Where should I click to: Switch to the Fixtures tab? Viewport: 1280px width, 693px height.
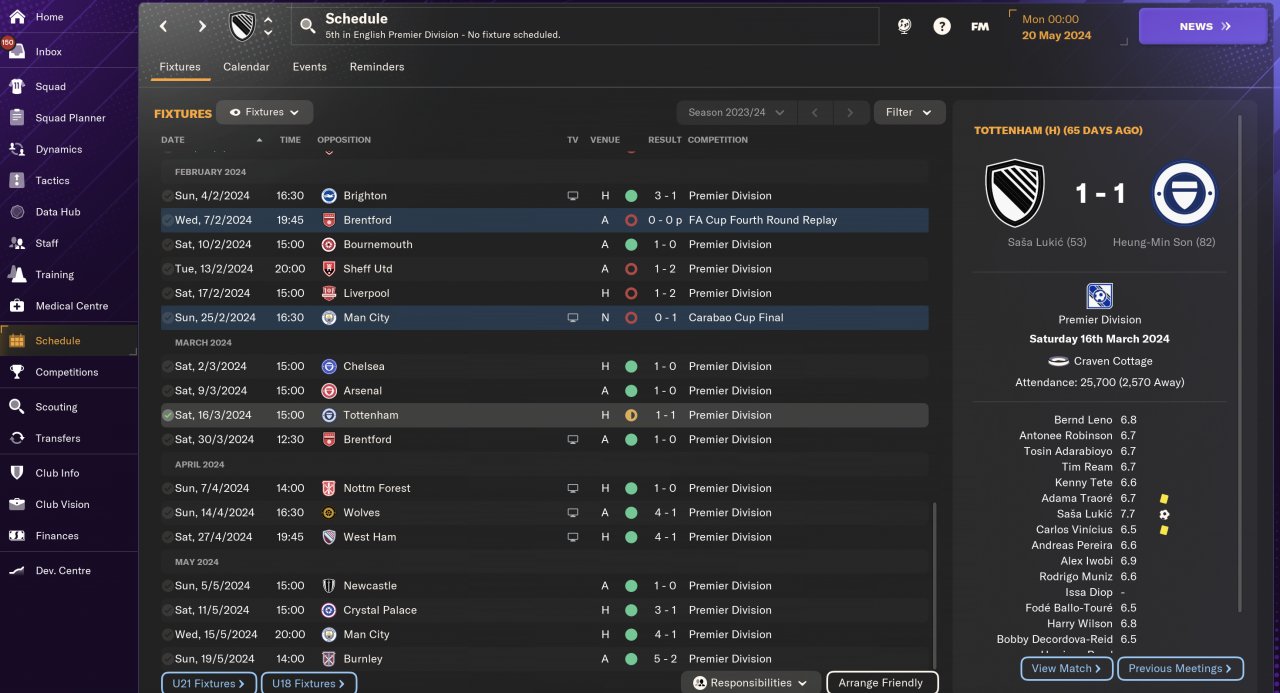(180, 67)
